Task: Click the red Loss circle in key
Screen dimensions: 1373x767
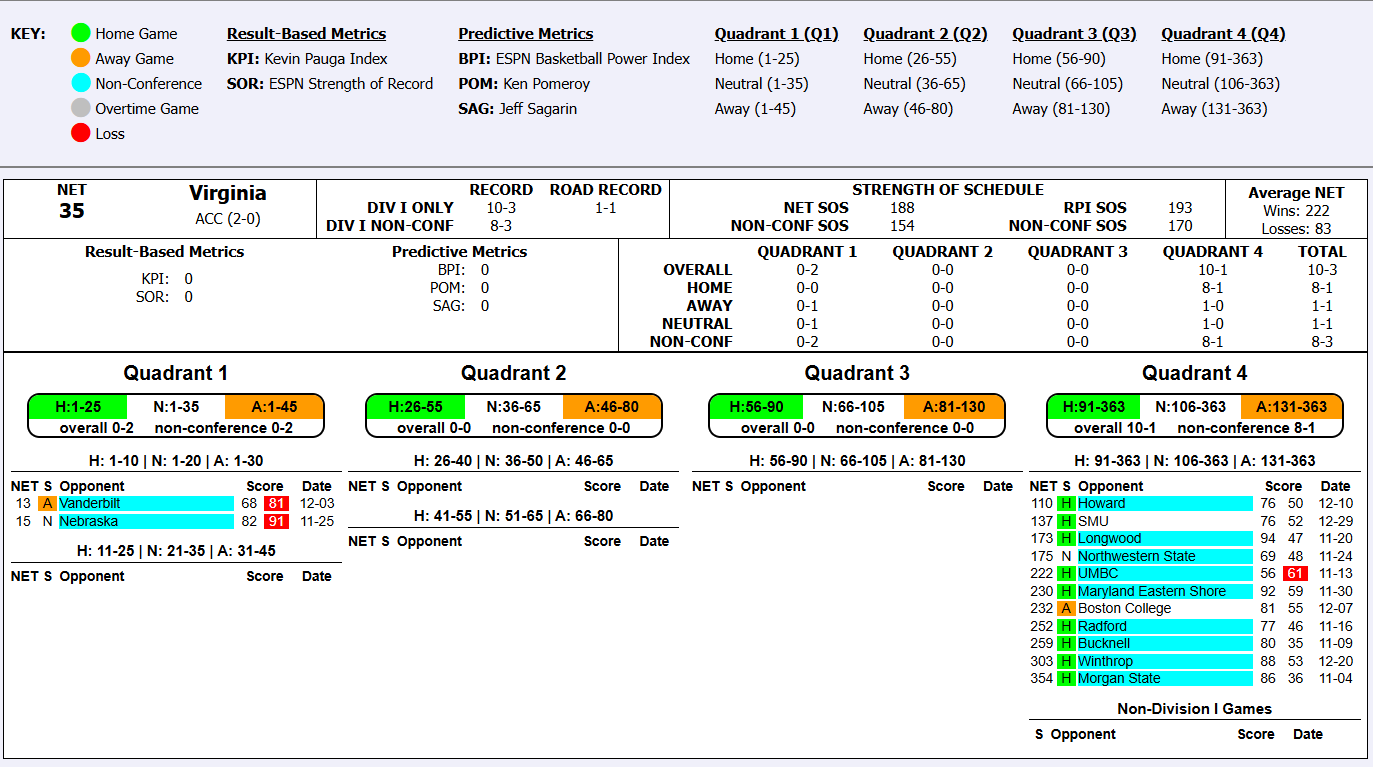Action: (x=81, y=134)
